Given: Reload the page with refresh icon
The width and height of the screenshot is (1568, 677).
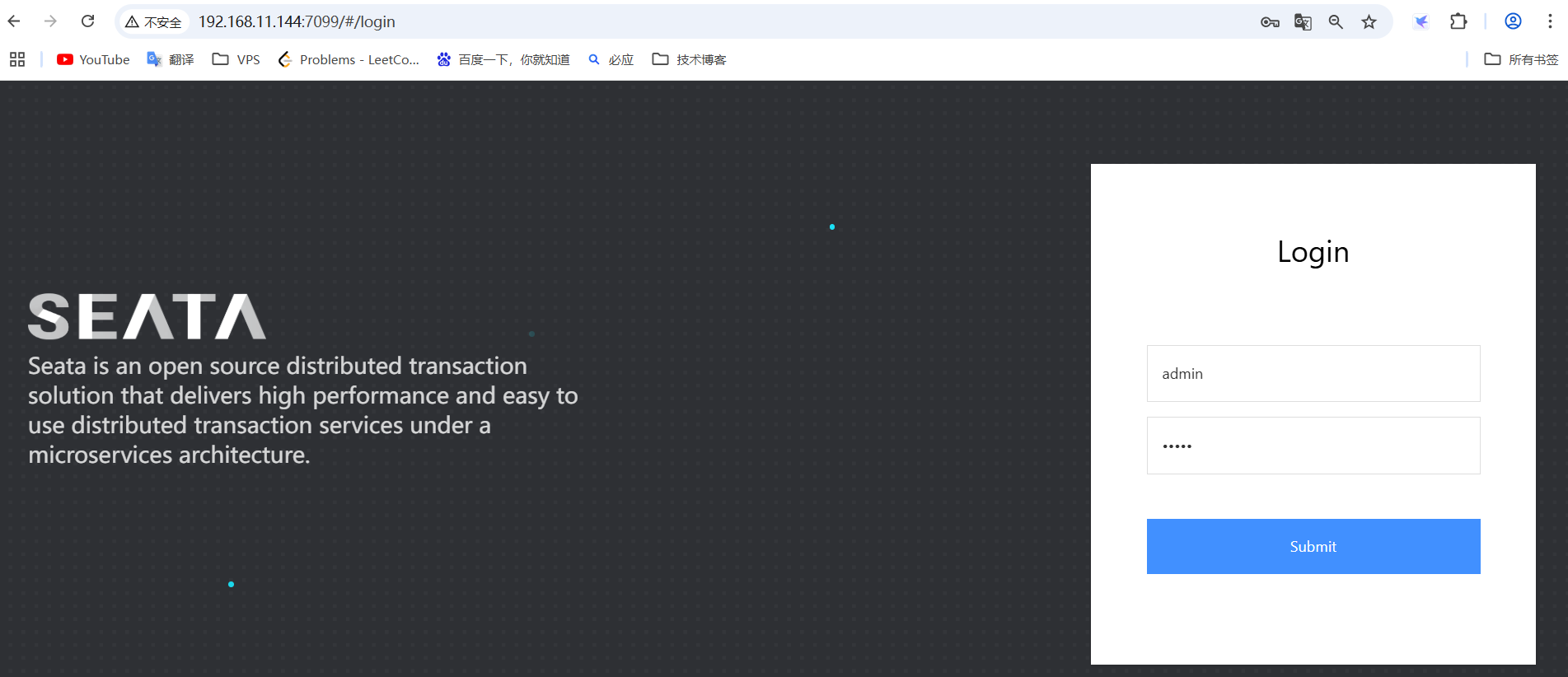Looking at the screenshot, I should [x=88, y=21].
